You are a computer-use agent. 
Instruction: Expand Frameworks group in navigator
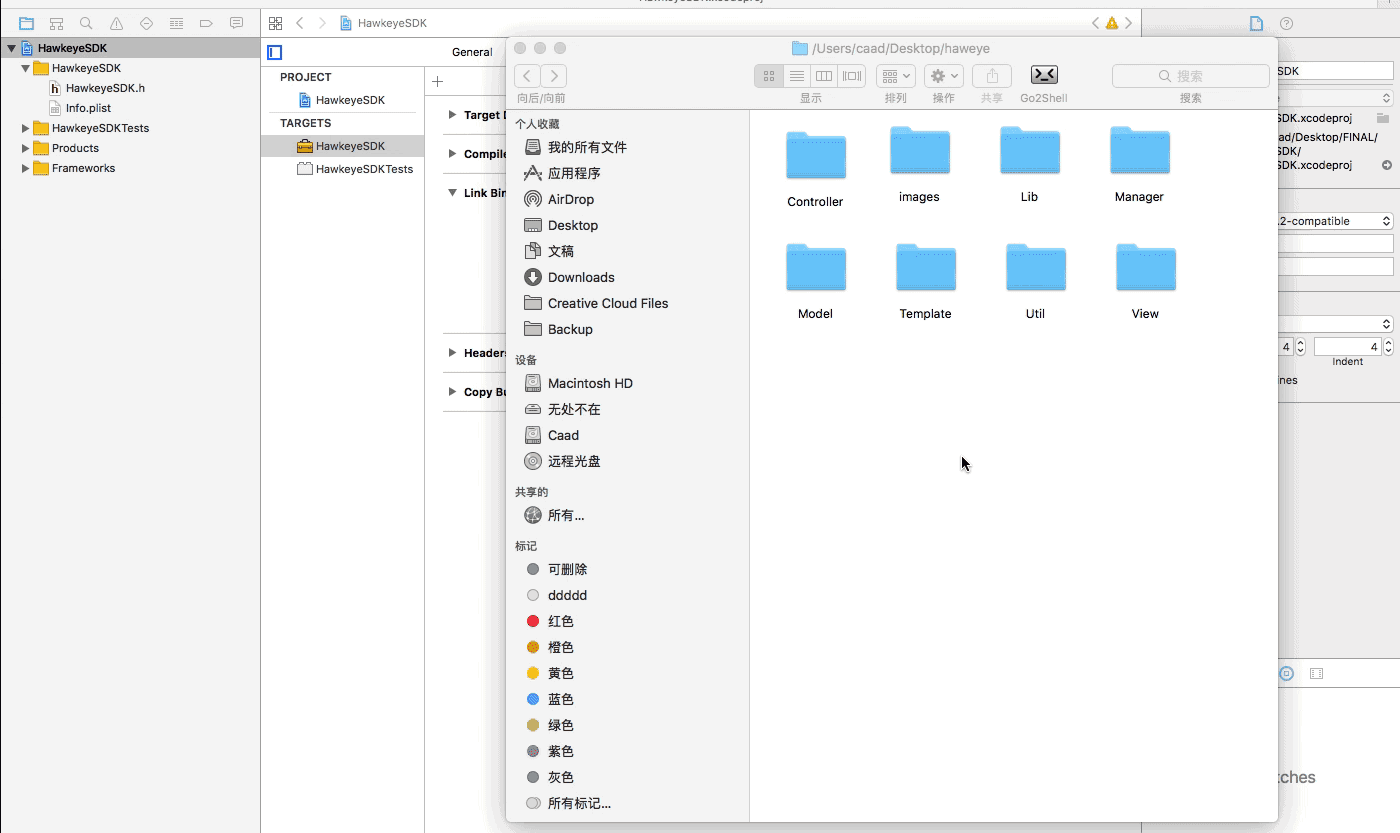click(25, 168)
